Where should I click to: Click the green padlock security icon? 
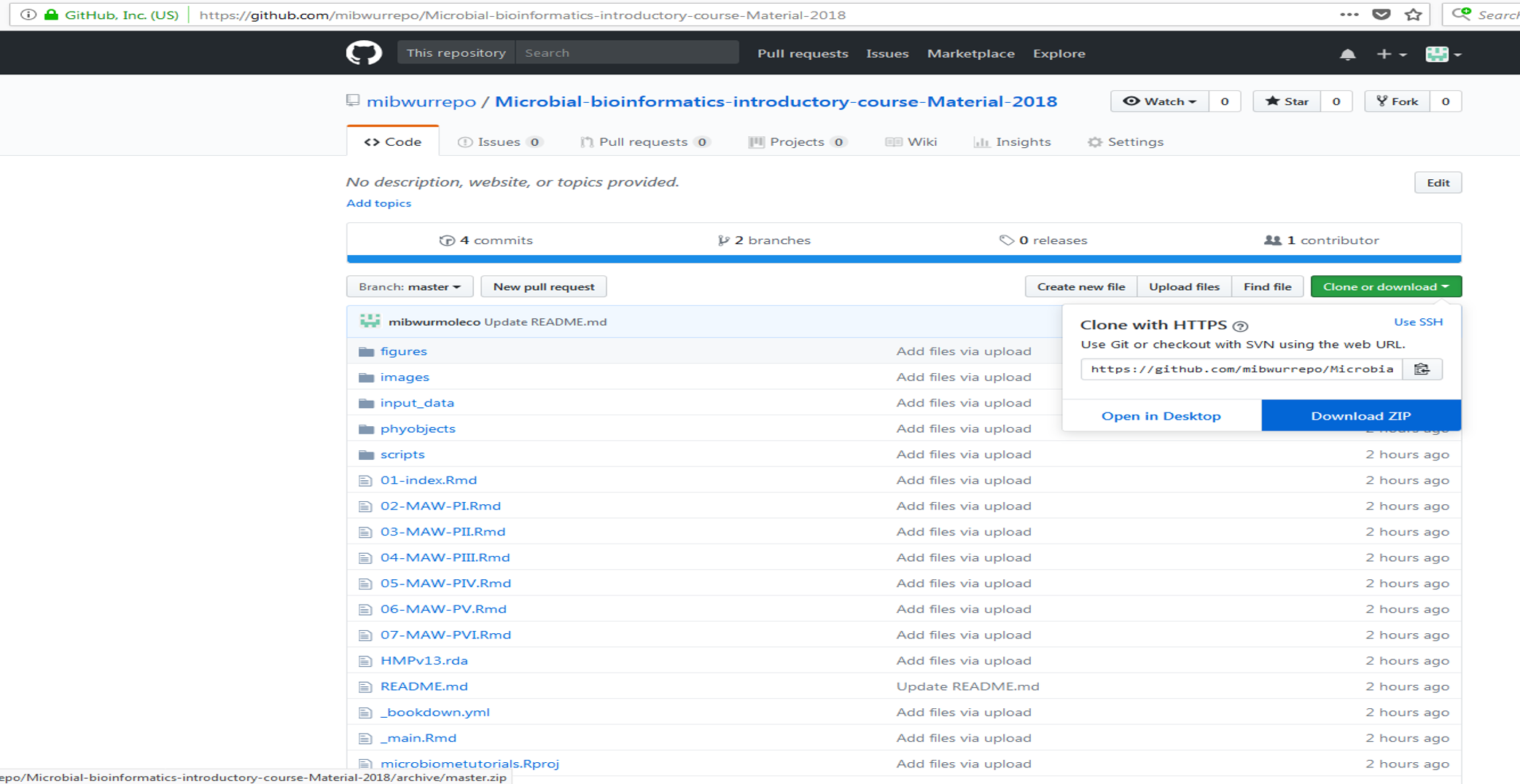(x=51, y=15)
